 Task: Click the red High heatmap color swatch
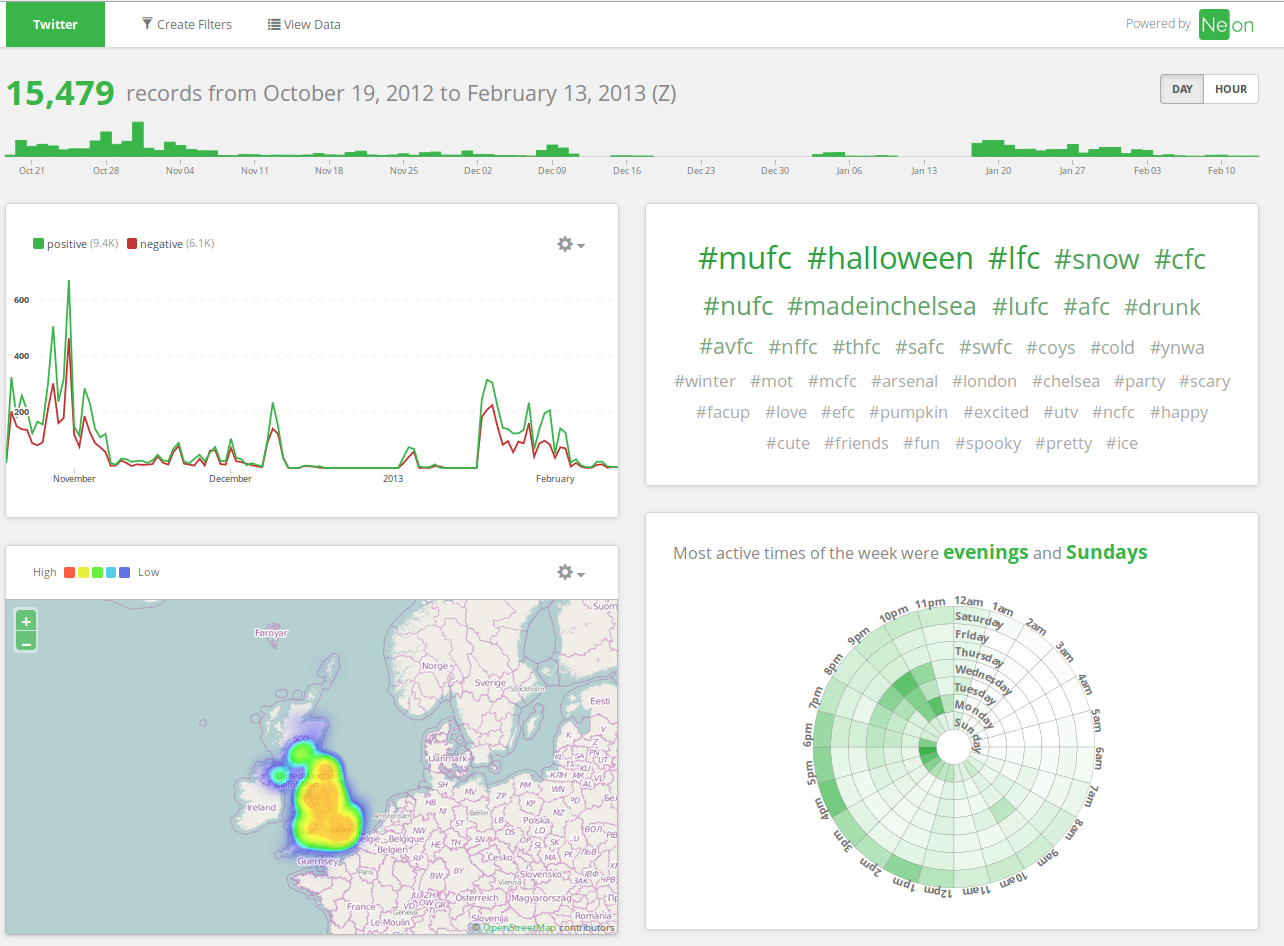[69, 572]
